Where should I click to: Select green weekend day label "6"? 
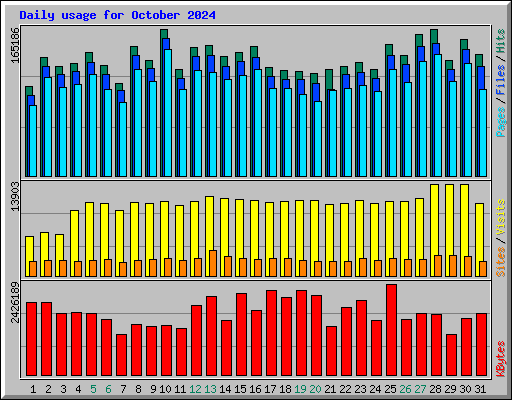(x=108, y=389)
